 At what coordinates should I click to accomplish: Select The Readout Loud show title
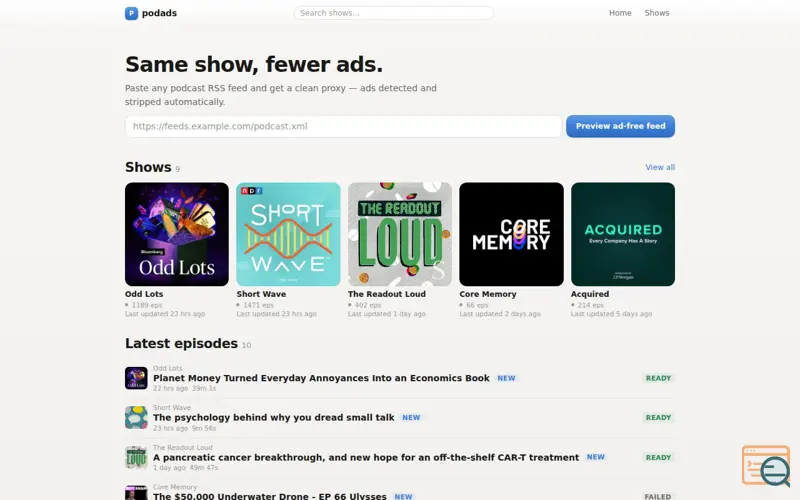pyautogui.click(x=387, y=294)
